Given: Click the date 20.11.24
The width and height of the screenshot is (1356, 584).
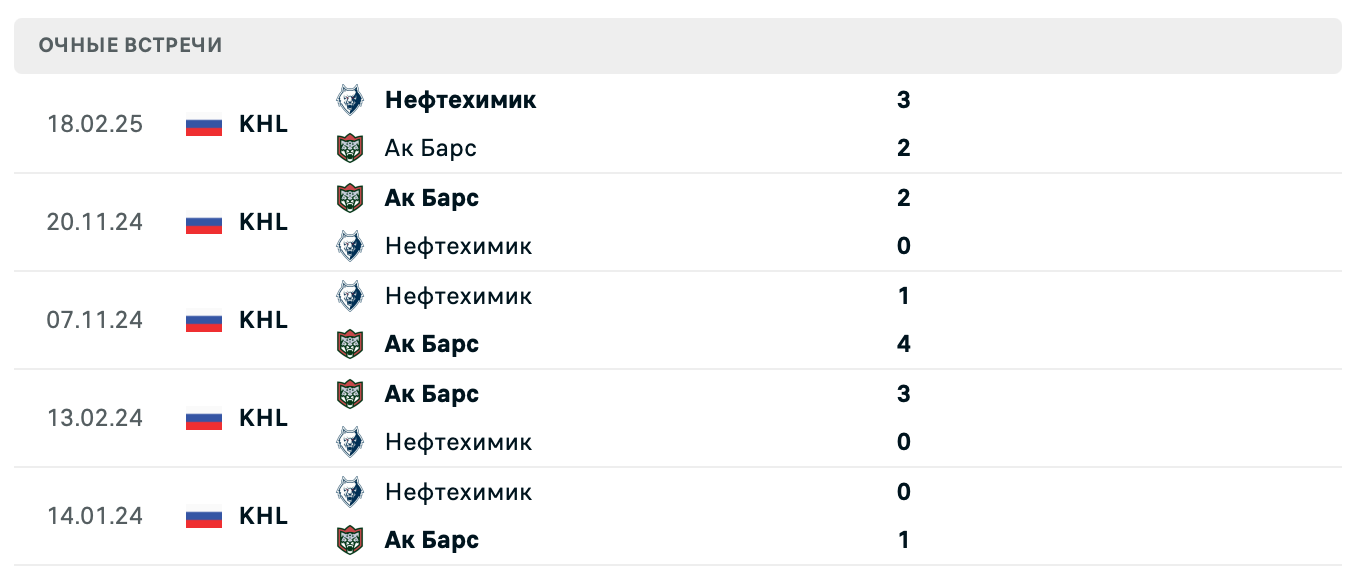Looking at the screenshot, I should pyautogui.click(x=96, y=222).
